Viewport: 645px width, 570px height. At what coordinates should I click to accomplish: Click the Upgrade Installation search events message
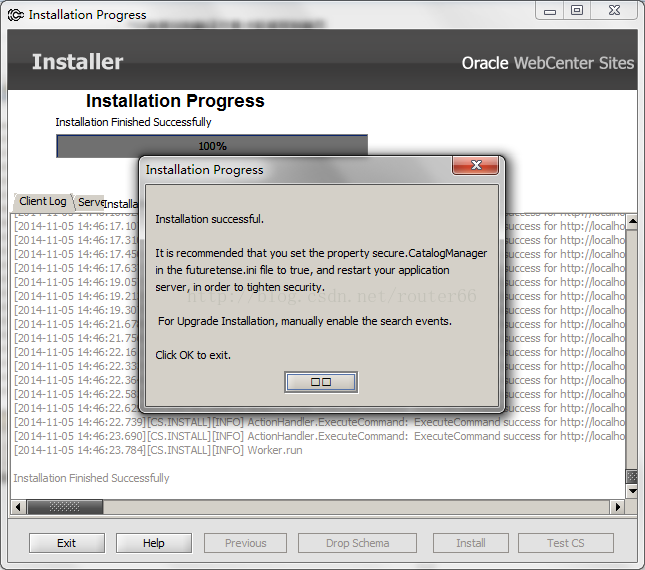(x=305, y=321)
